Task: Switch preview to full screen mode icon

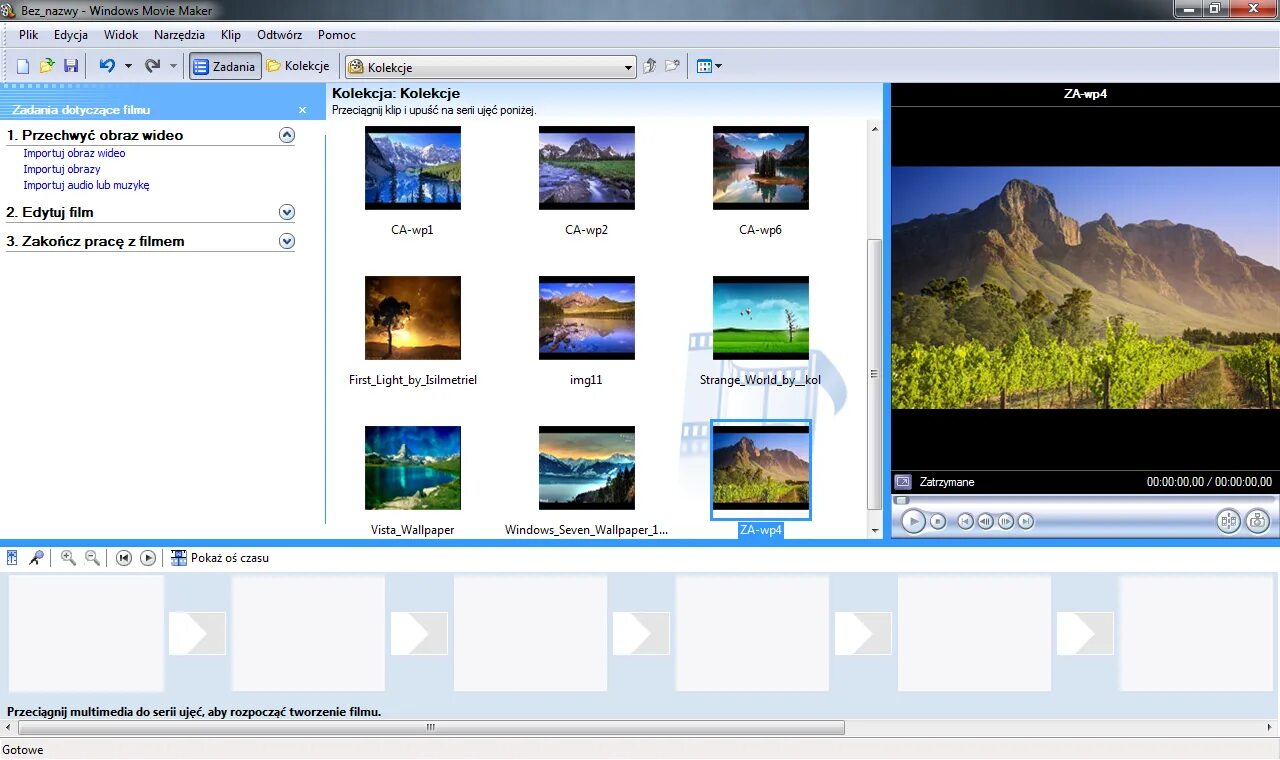Action: (905, 481)
